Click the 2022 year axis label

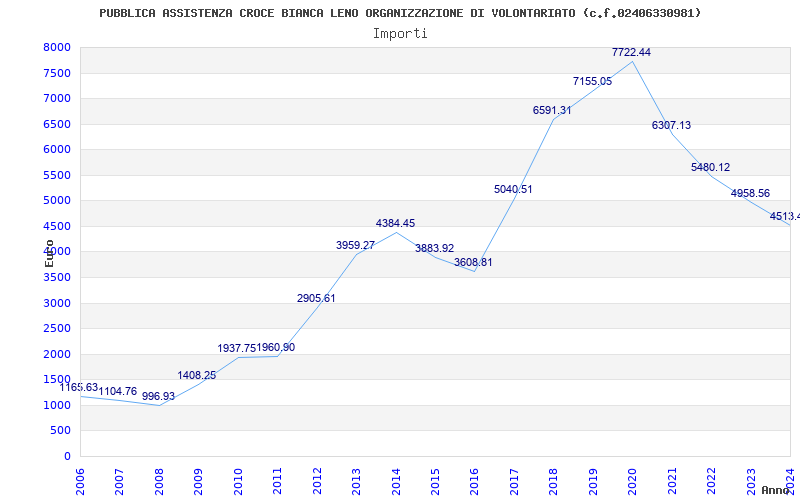[x=711, y=481]
